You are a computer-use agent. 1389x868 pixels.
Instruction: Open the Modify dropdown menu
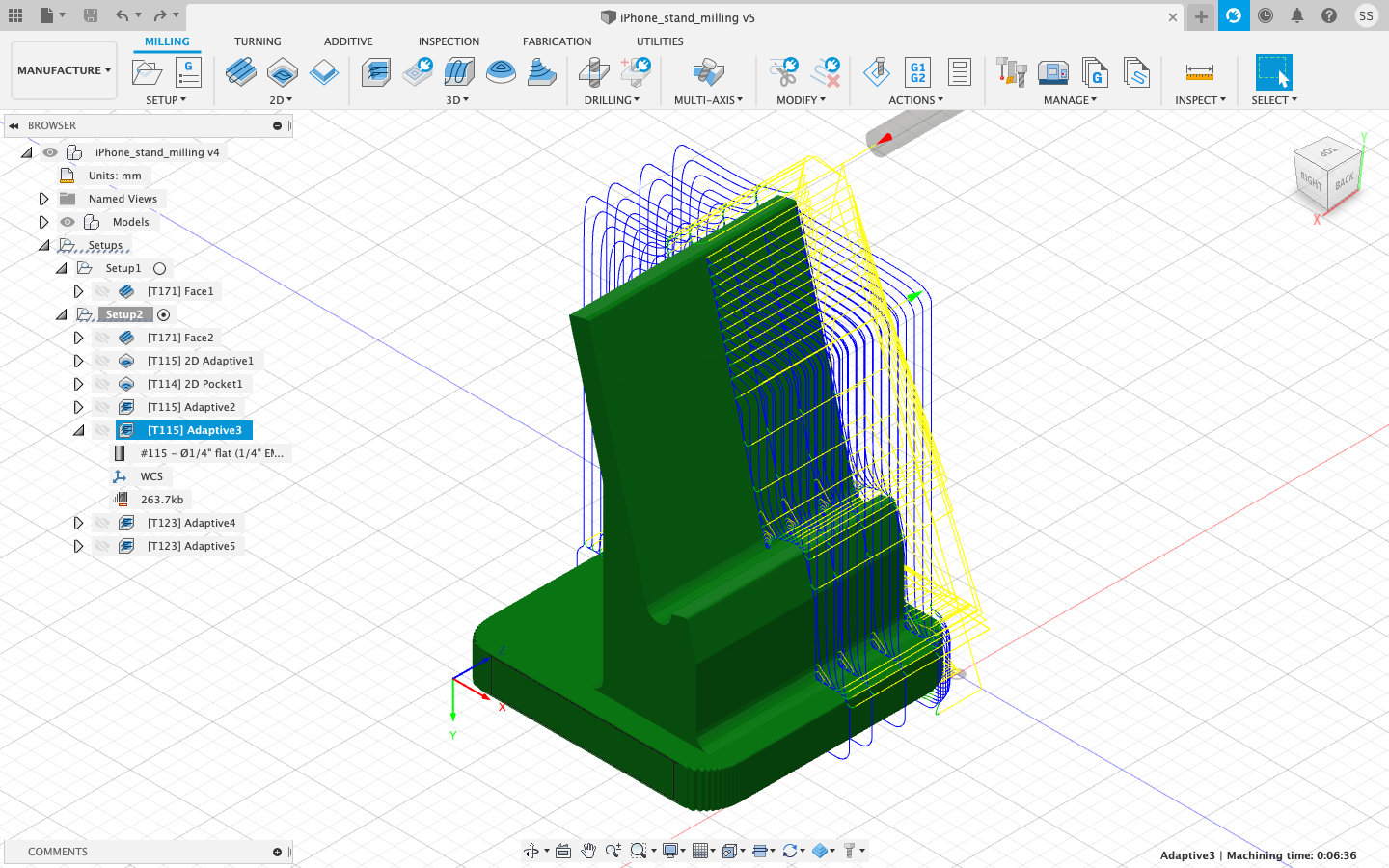(802, 99)
